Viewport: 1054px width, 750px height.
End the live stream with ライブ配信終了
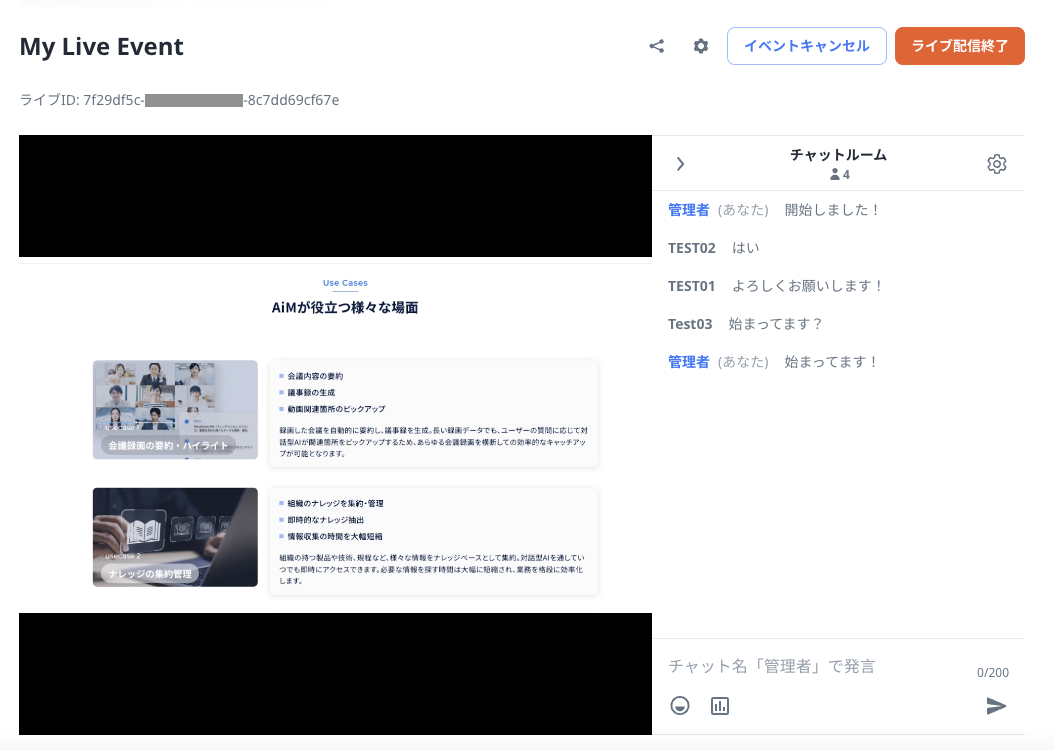pyautogui.click(x=959, y=46)
